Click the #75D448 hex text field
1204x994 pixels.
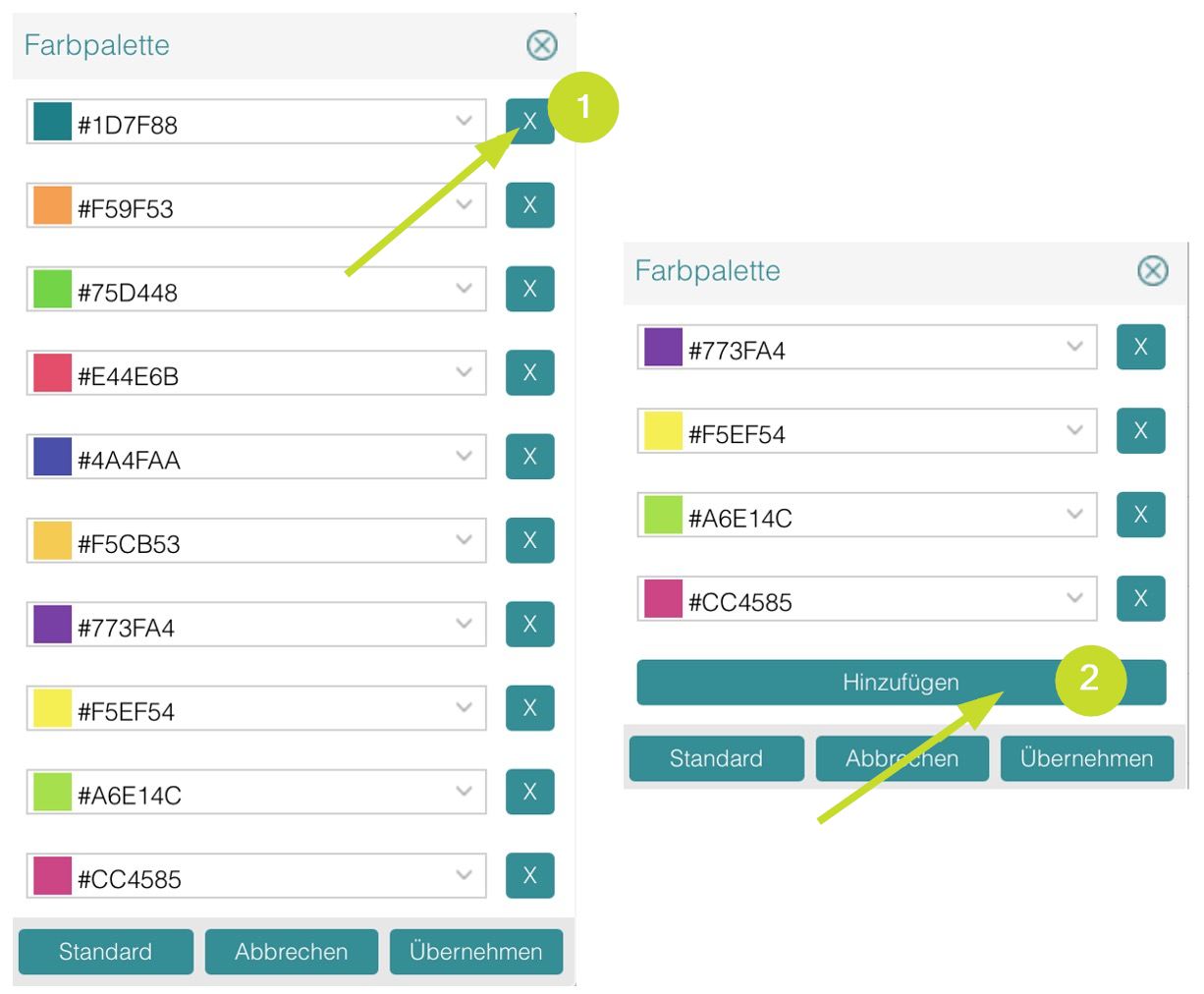[255, 292]
